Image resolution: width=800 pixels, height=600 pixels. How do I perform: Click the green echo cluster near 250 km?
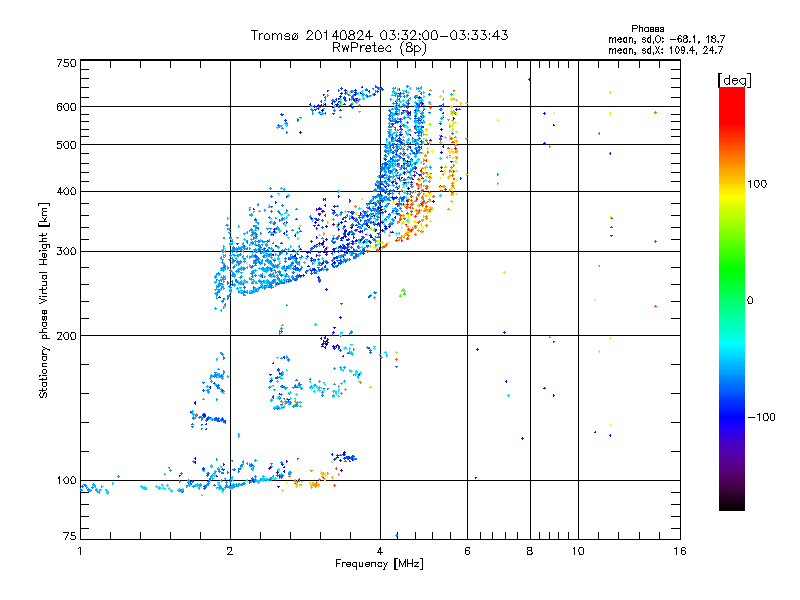pyautogui.click(x=403, y=292)
